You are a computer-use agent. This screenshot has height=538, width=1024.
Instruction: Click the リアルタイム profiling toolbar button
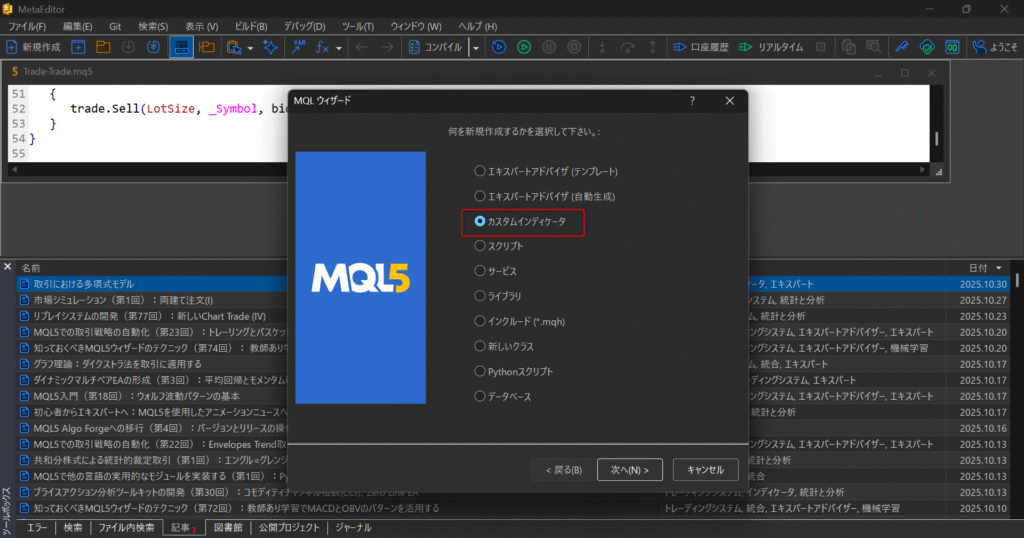pos(777,47)
